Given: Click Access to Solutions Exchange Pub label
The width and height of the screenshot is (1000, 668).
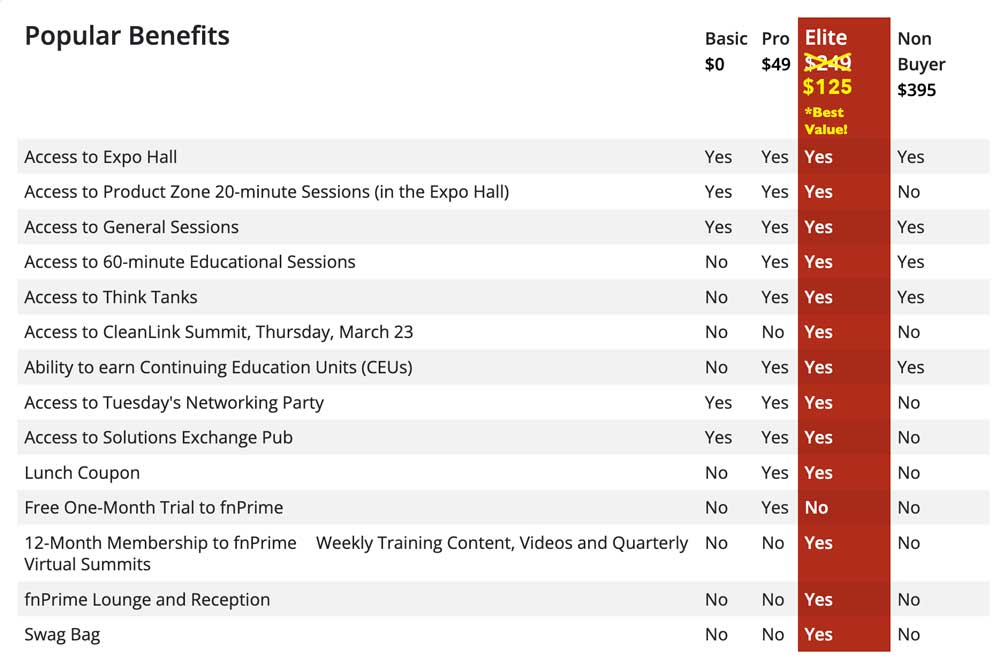Looking at the screenshot, I should 159,438.
